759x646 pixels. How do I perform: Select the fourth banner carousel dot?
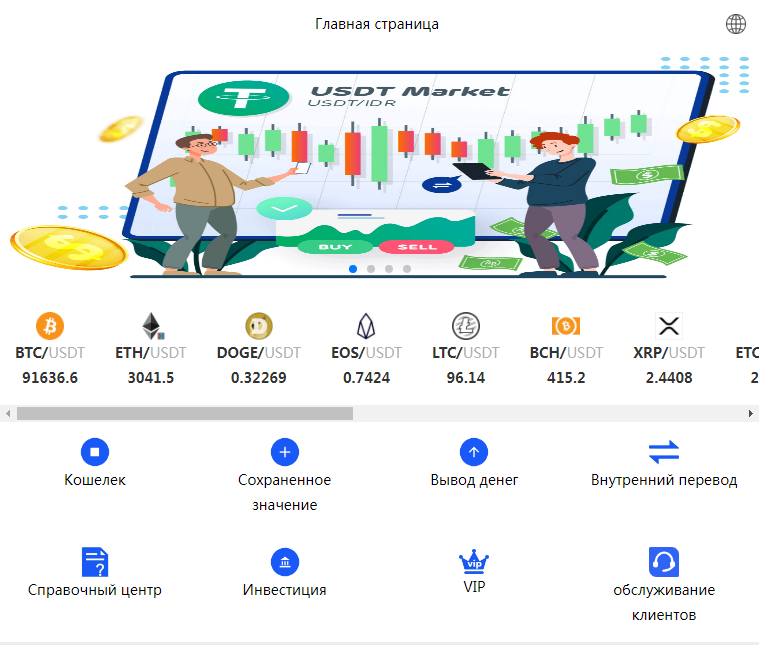407,269
